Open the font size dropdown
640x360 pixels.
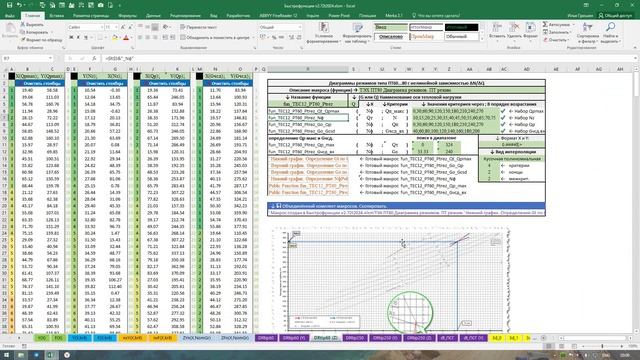point(116,27)
